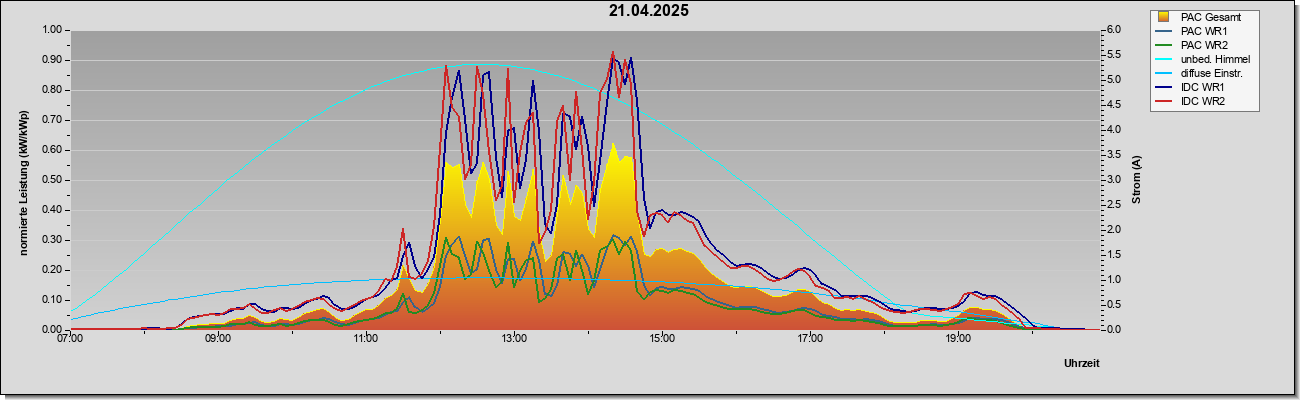Select the PAC WR1 legend label
The image size is (1300, 400).
coord(1203,31)
